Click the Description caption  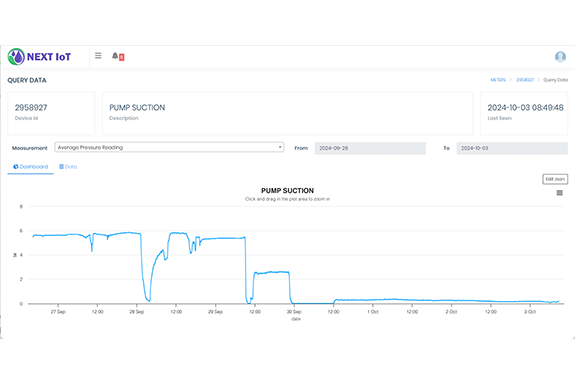(x=124, y=118)
